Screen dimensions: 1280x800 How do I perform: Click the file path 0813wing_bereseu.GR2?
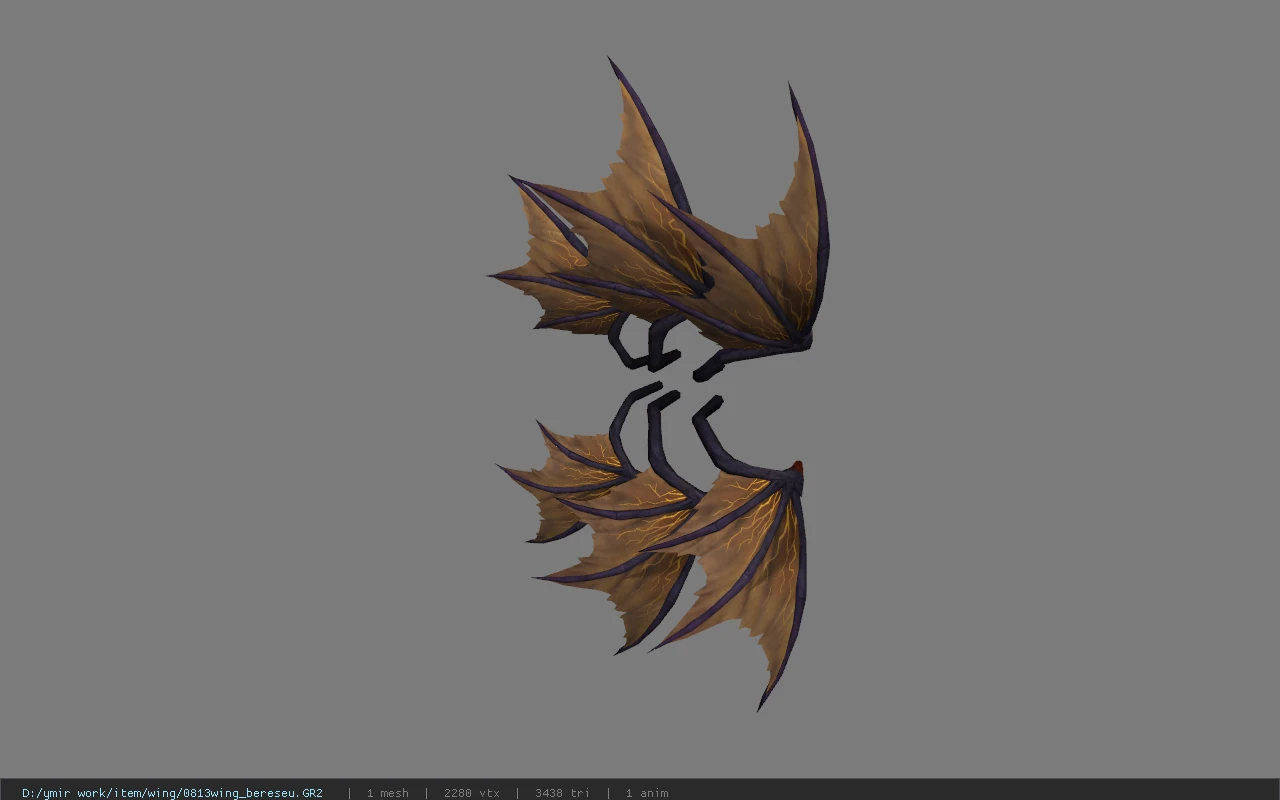tap(172, 793)
